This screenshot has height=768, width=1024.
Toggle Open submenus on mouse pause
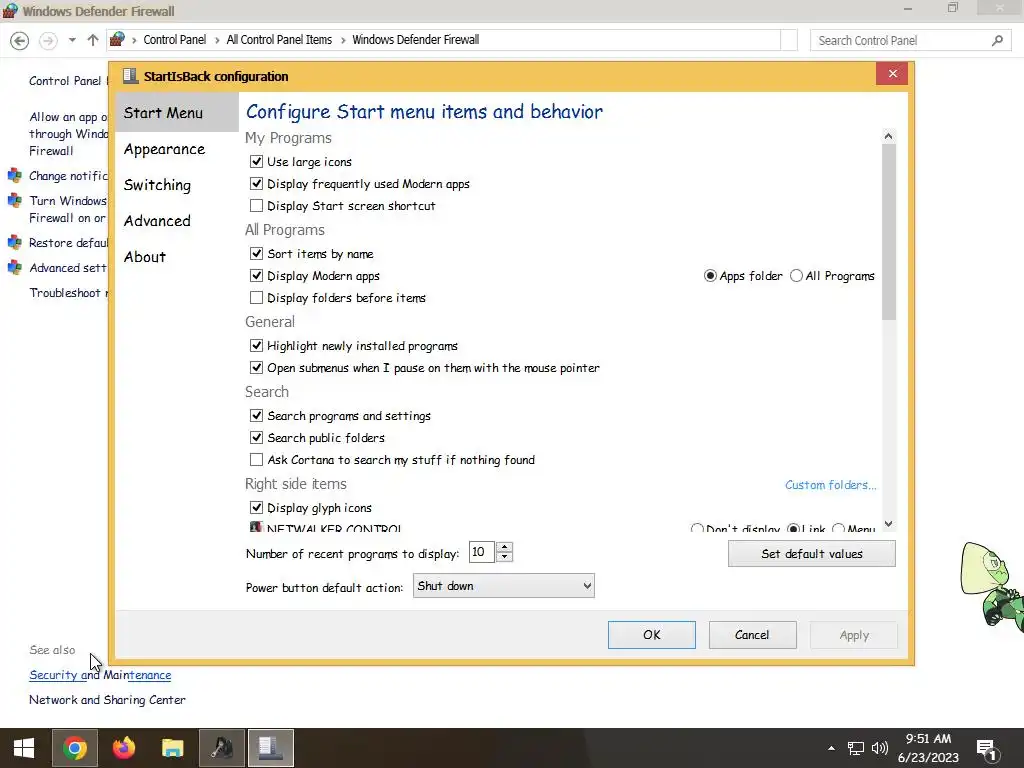(256, 368)
